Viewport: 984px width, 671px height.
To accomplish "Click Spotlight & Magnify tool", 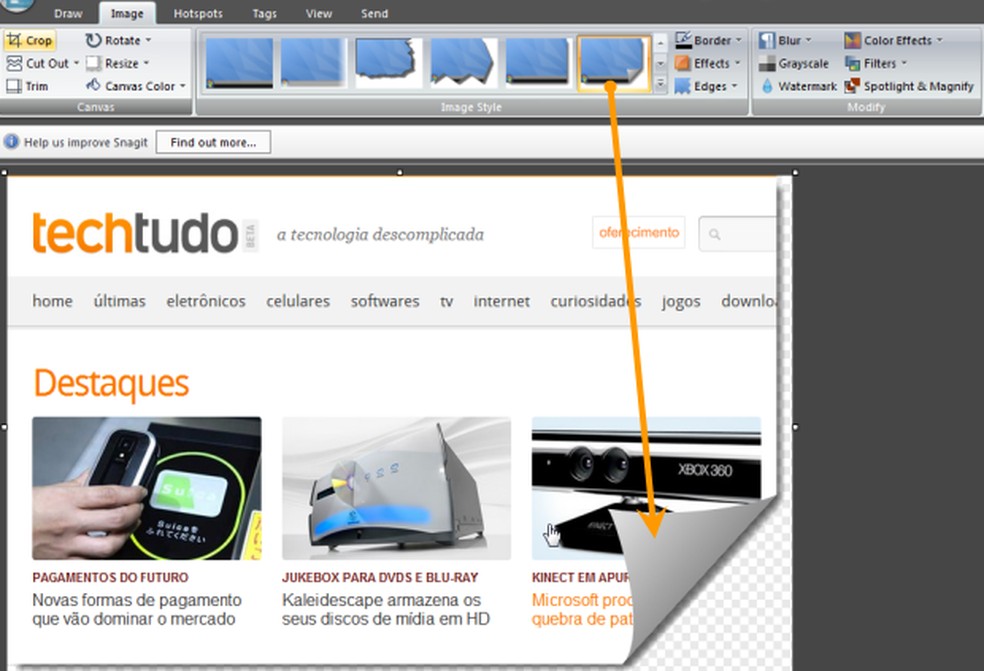I will click(x=909, y=86).
